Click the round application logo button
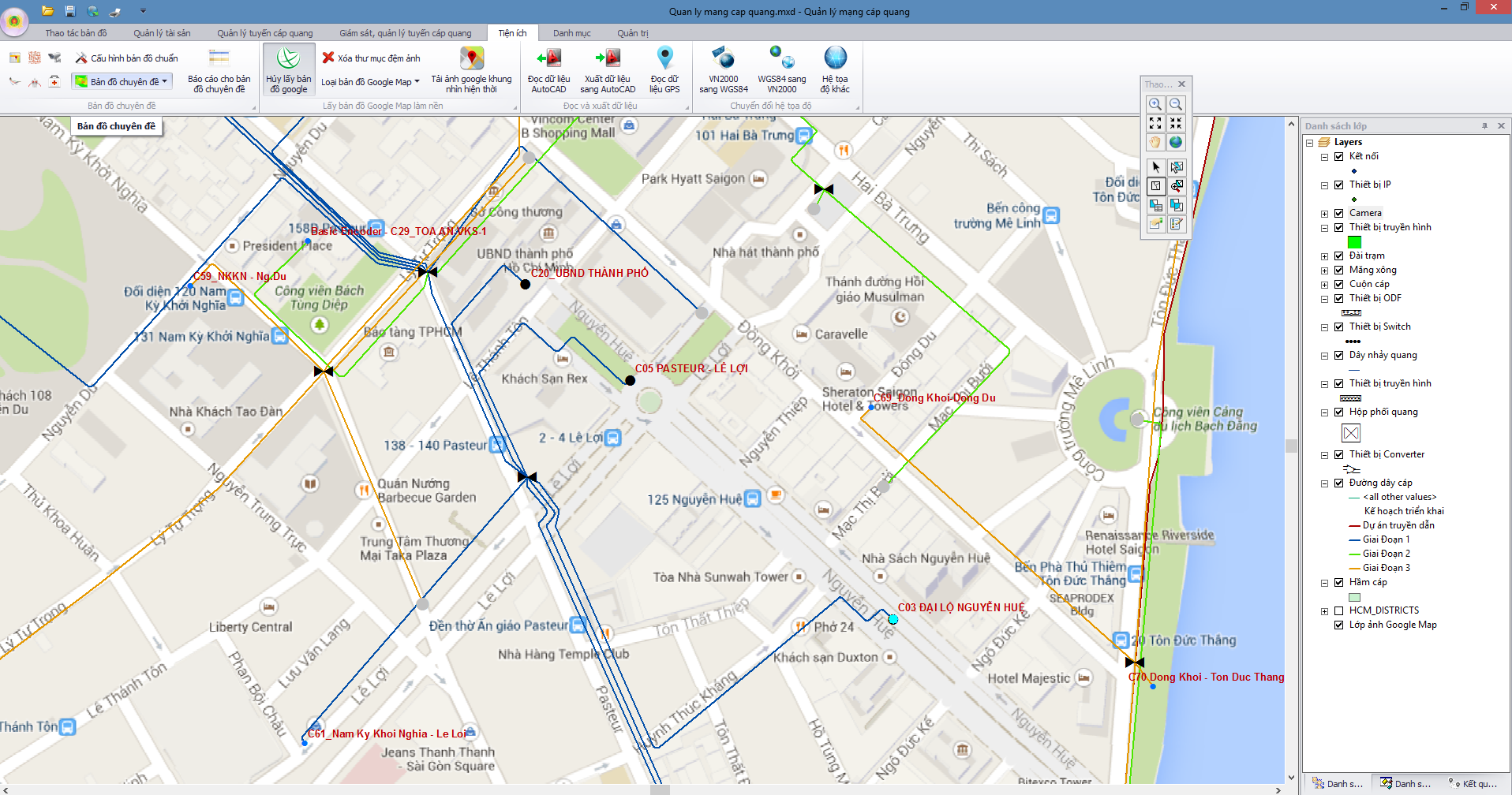Image resolution: width=1512 pixels, height=795 pixels. click(14, 21)
